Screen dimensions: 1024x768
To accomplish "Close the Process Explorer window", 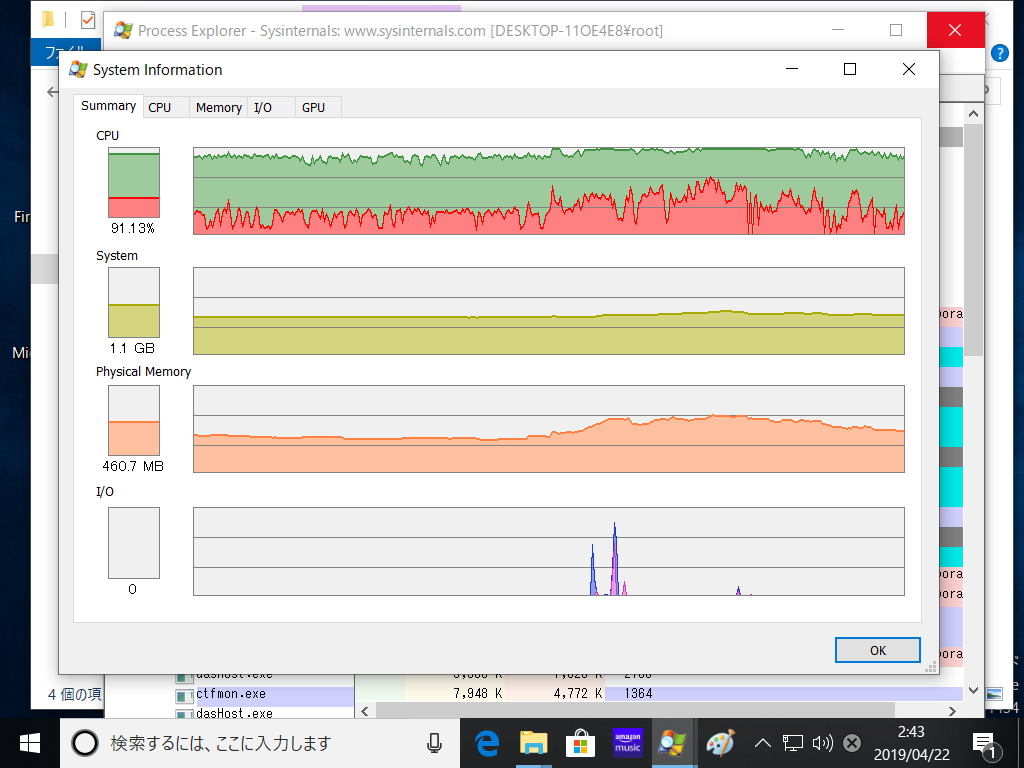I will (x=955, y=30).
